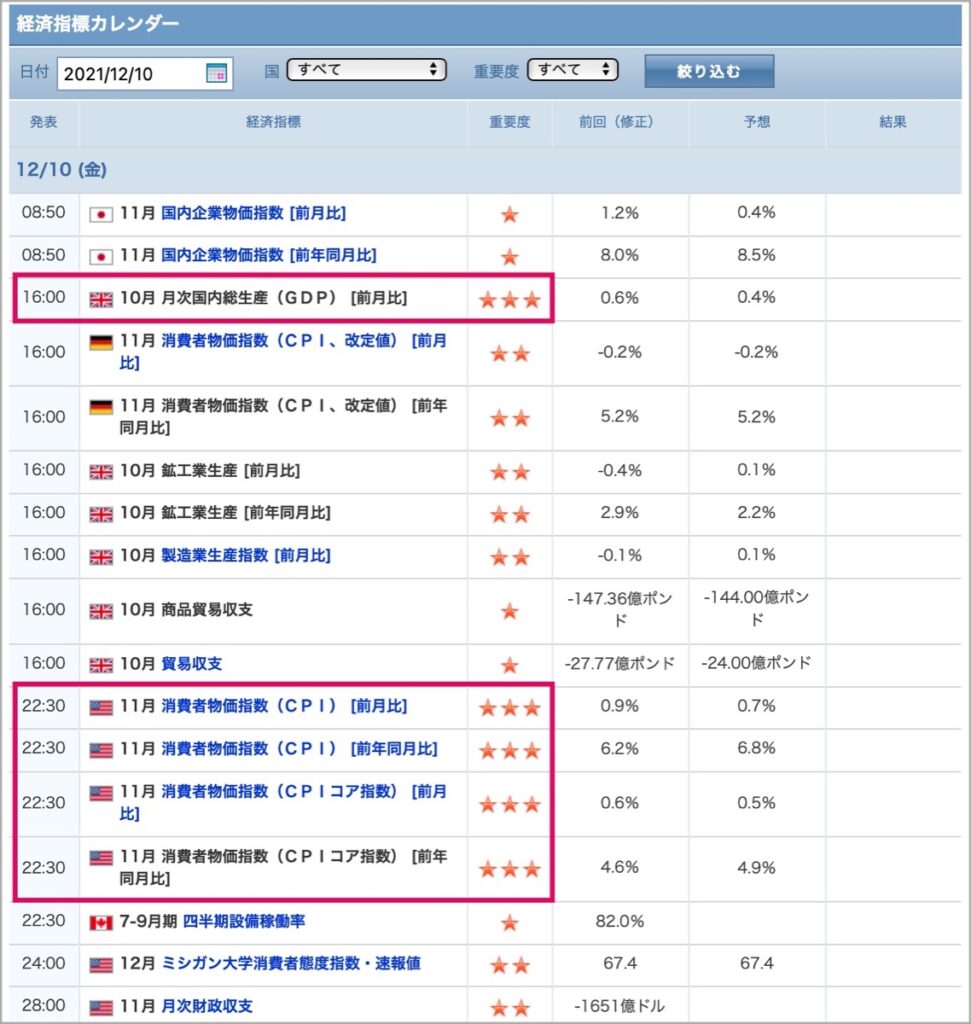The height and width of the screenshot is (1024, 971).
Task: Click the 82.0% previous value
Action: point(620,921)
